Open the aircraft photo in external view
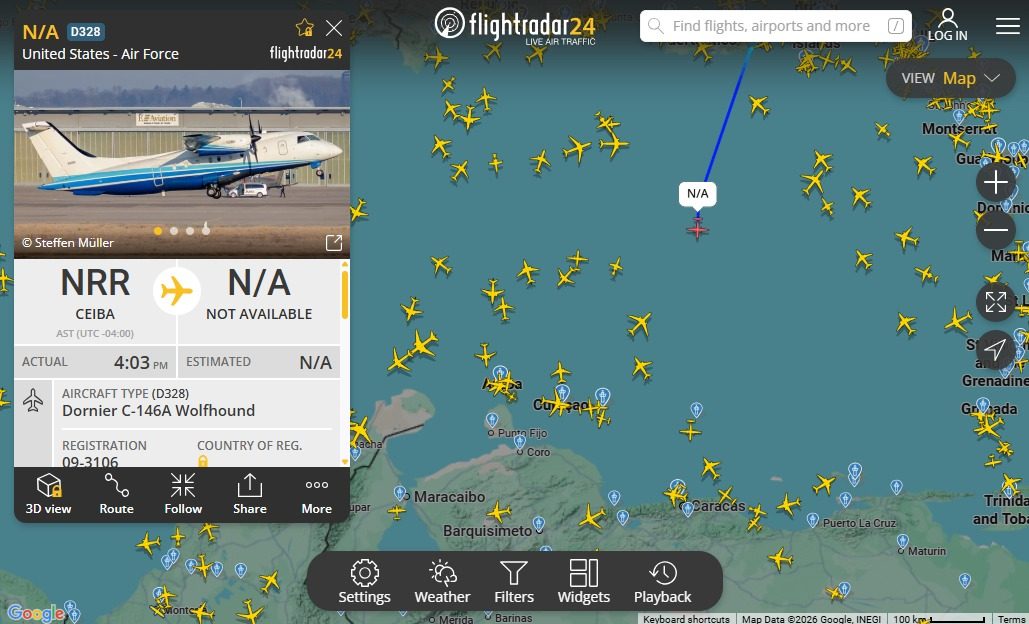 (334, 243)
